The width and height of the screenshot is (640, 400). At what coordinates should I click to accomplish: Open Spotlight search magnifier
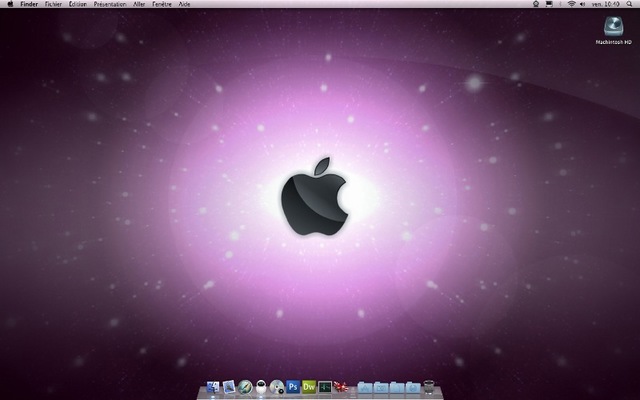point(629,4)
